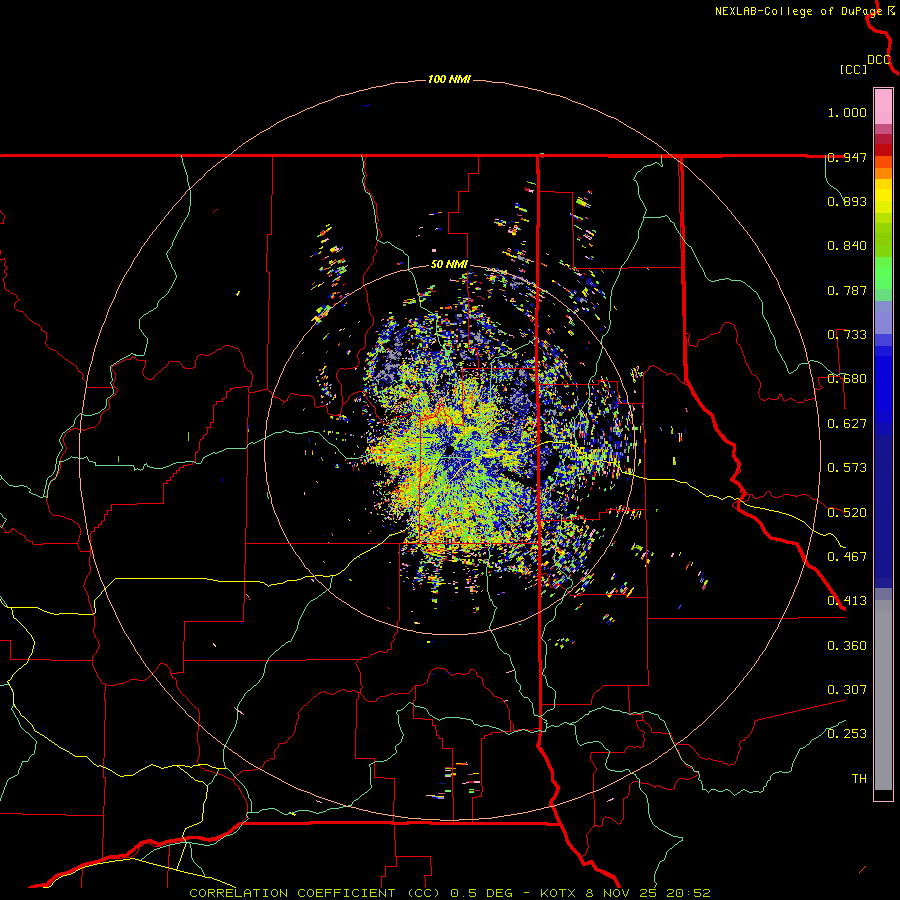This screenshot has height=900, width=900.
Task: Click the 0.627 scale value
Action: tap(847, 424)
